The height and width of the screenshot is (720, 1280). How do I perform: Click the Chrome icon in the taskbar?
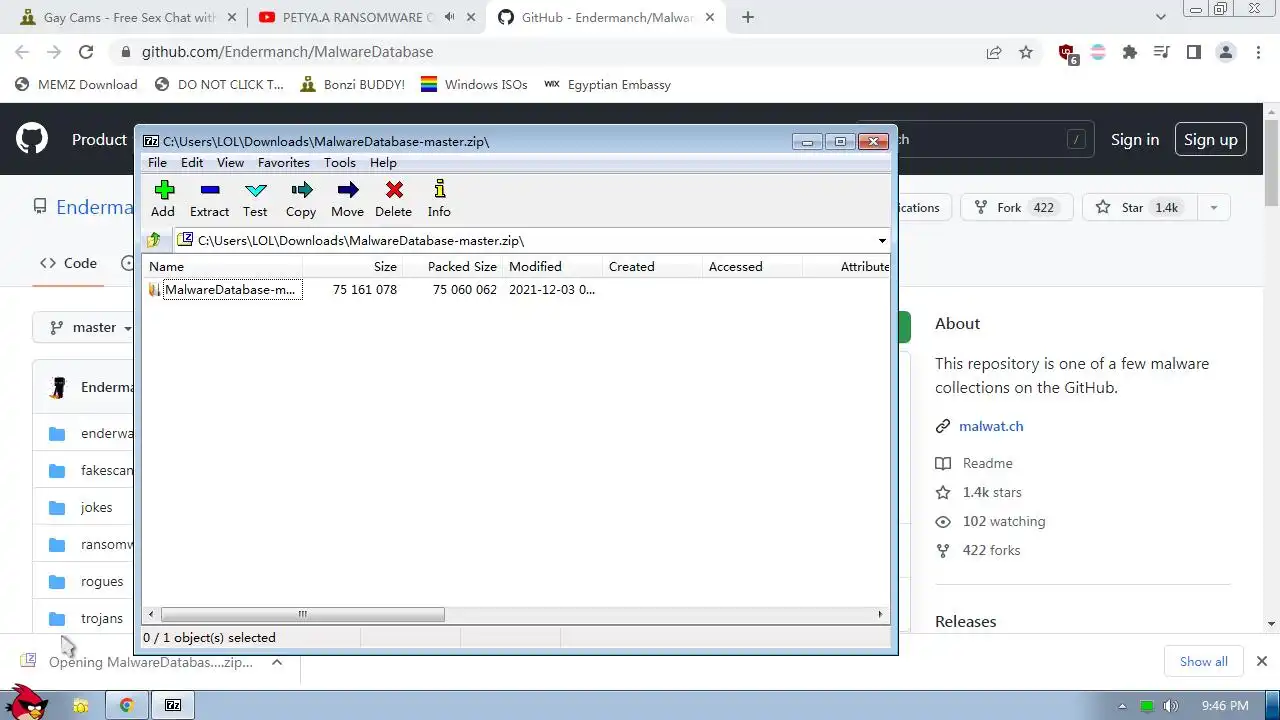tap(127, 705)
